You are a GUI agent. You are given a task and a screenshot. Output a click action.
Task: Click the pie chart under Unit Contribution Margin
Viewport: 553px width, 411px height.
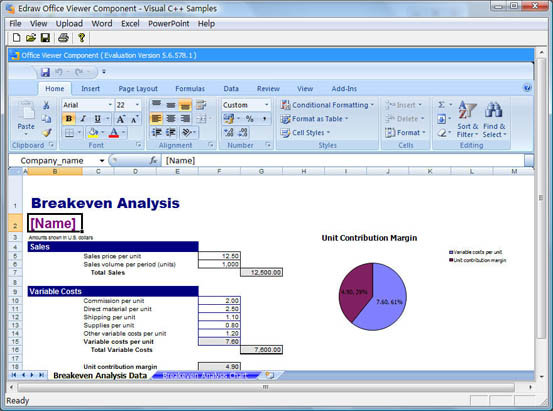(372, 297)
